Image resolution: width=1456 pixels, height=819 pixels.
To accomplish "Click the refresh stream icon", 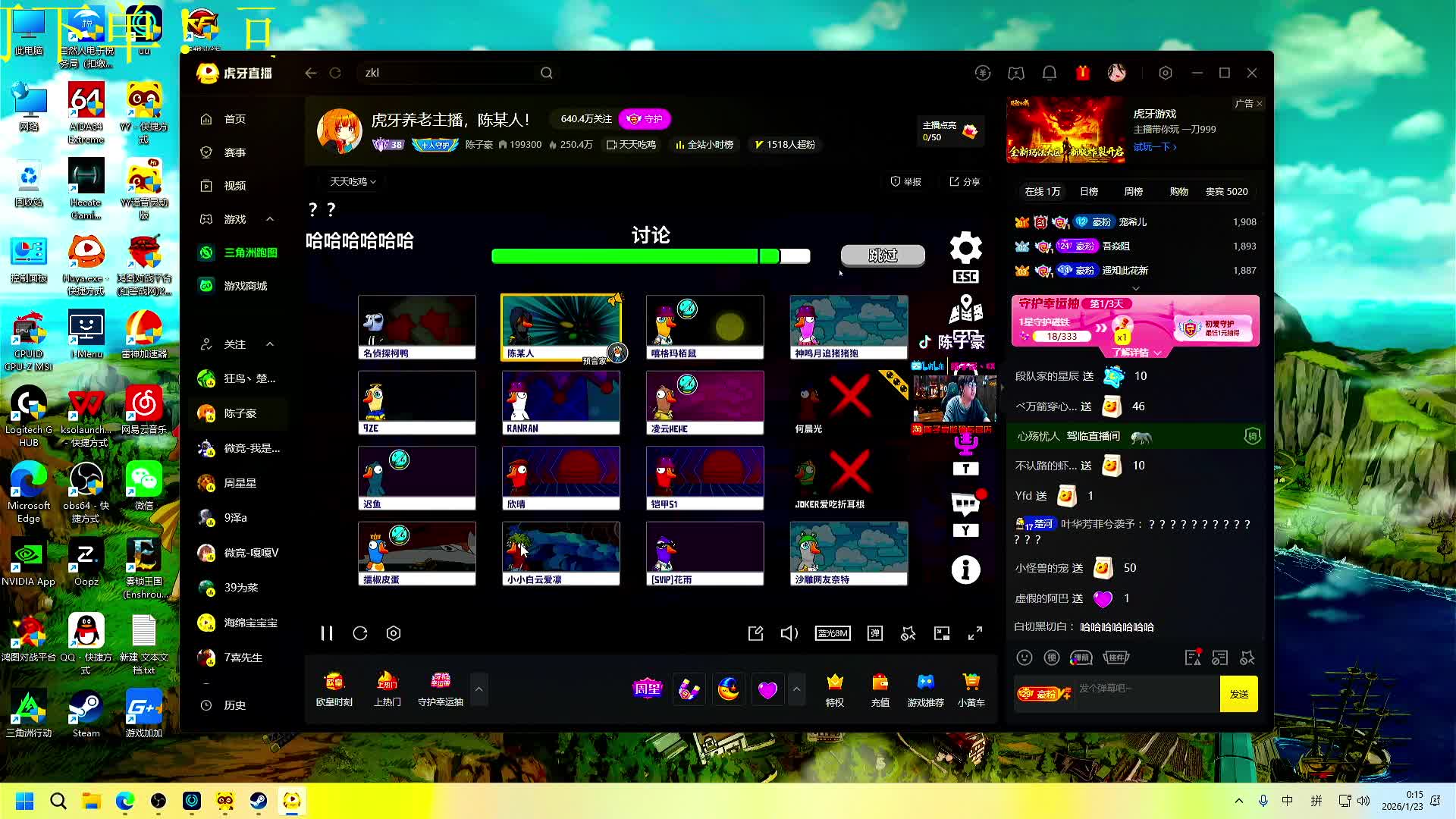I will (360, 633).
